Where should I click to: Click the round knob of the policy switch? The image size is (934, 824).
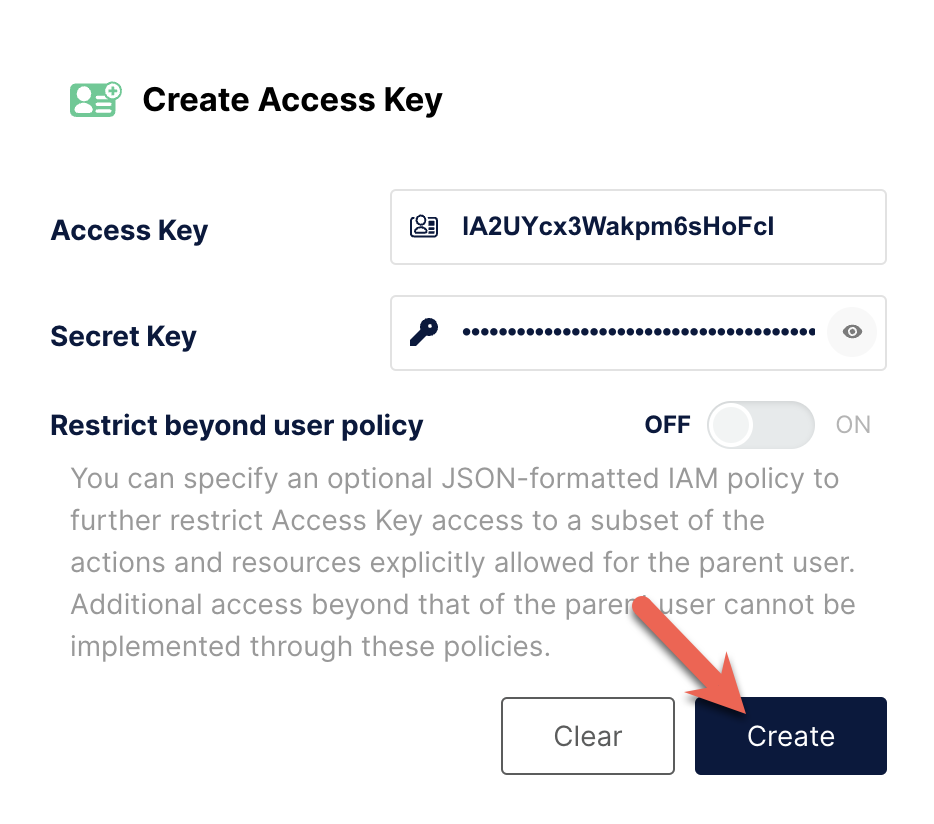(730, 425)
